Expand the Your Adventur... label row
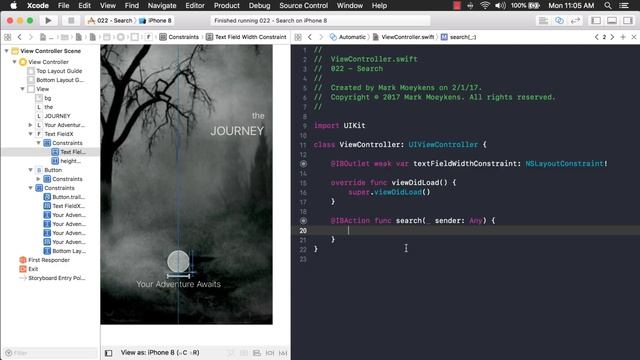Viewport: 640px width, 360px height. click(x=31, y=125)
